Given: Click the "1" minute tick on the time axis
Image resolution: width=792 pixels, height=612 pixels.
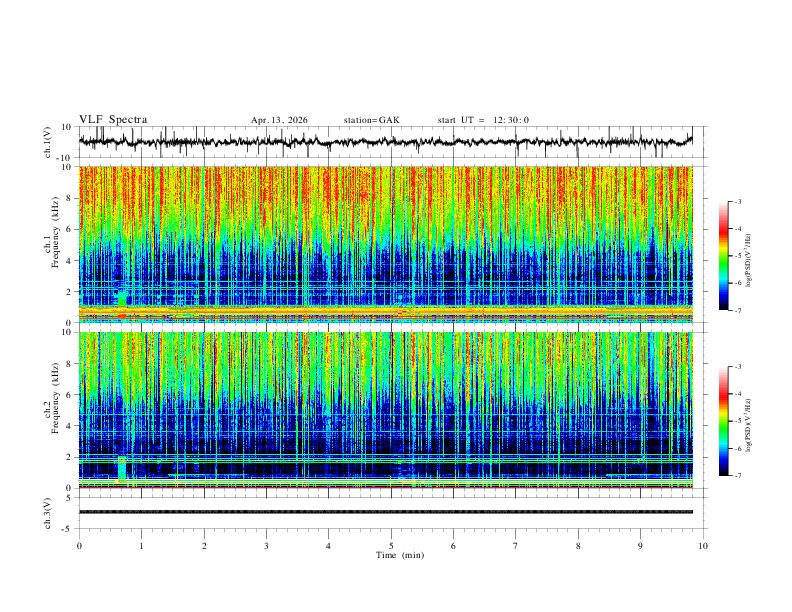Looking at the screenshot, I should (141, 546).
